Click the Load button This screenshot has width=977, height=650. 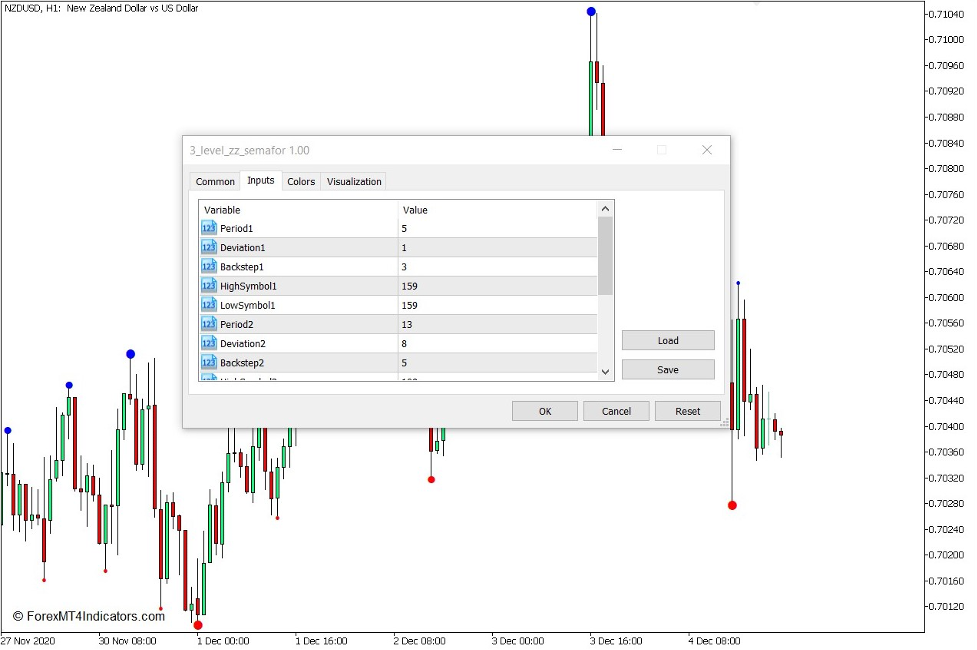pyautogui.click(x=667, y=340)
